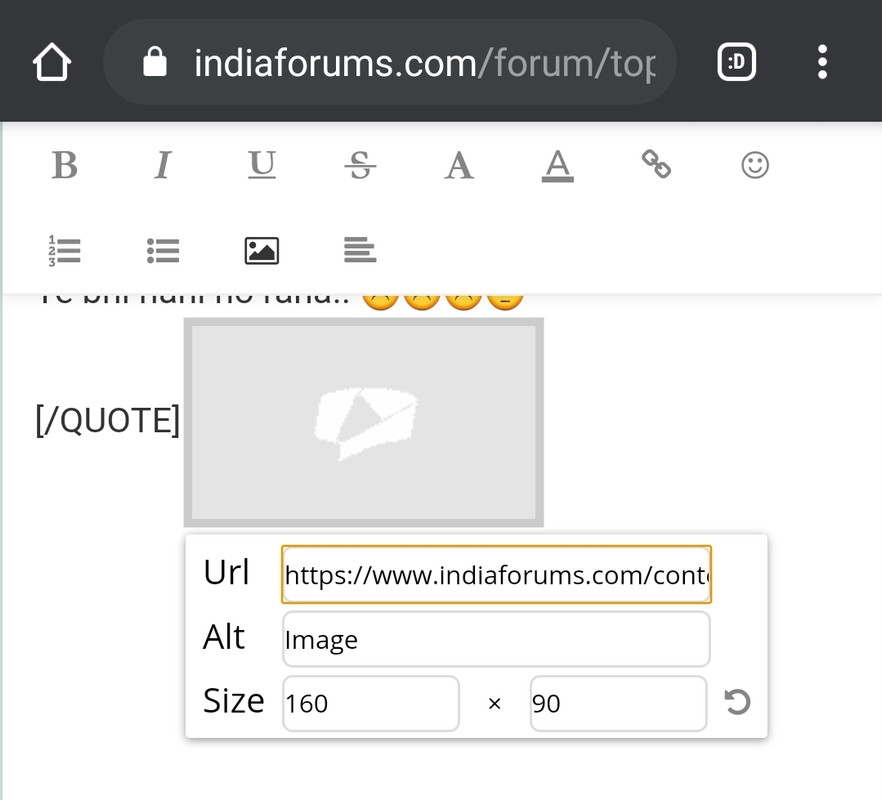This screenshot has width=882, height=800.
Task: Click the [/QUOTE] text in the editor
Action: point(107,420)
